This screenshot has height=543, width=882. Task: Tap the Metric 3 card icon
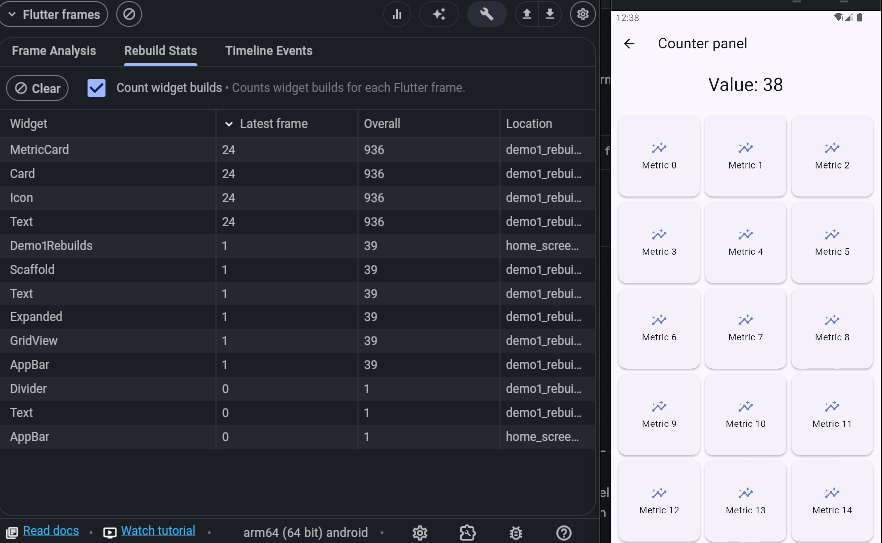tap(659, 234)
